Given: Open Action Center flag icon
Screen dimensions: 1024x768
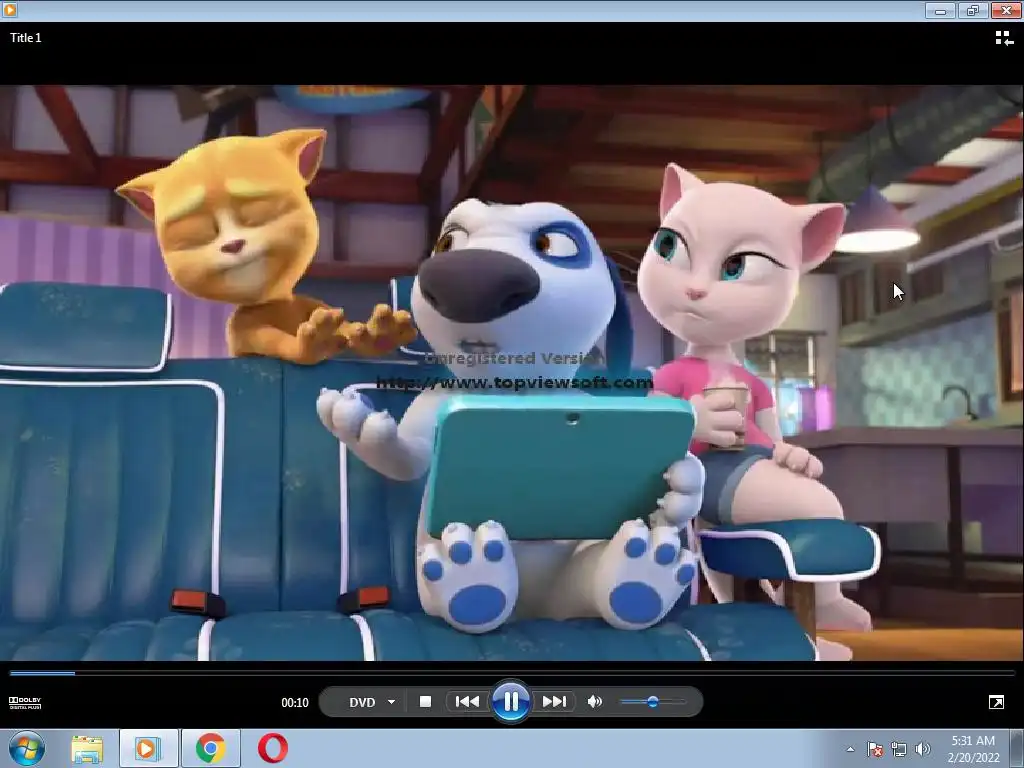Looking at the screenshot, I should pyautogui.click(x=875, y=749).
